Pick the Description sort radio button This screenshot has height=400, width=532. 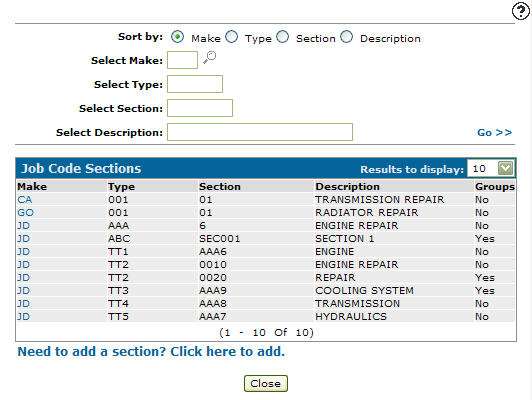[346, 37]
